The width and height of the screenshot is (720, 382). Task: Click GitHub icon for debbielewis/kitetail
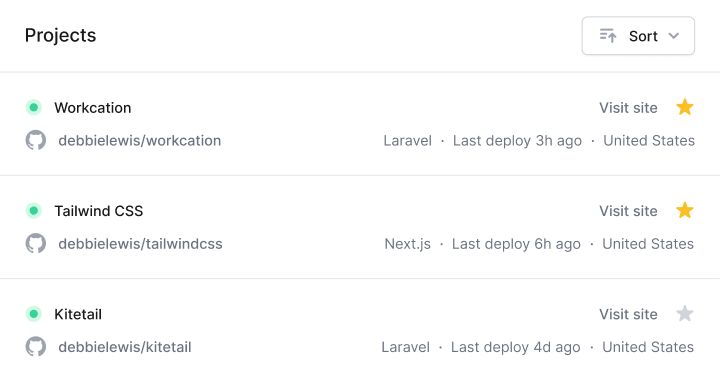point(36,347)
